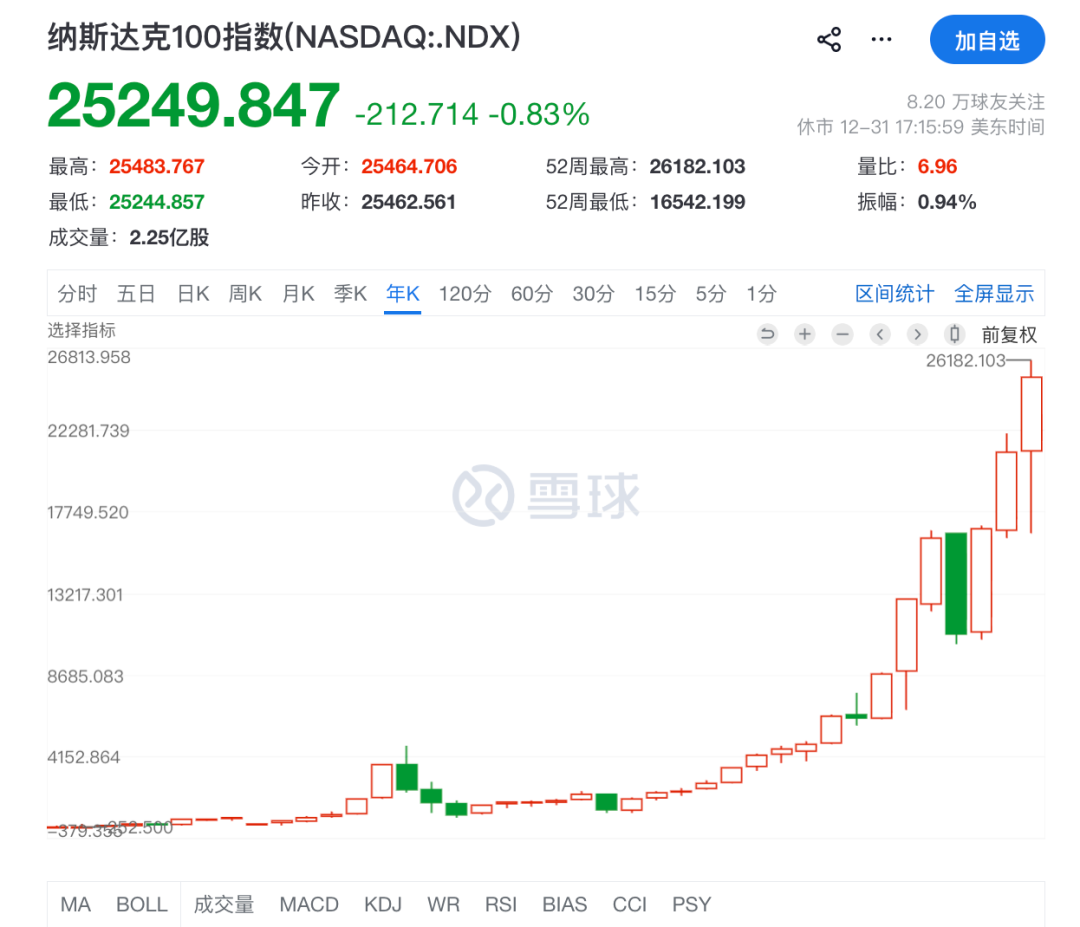This screenshot has width=1080, height=927.
Task: Select the 日K chart tab
Action: (x=193, y=293)
